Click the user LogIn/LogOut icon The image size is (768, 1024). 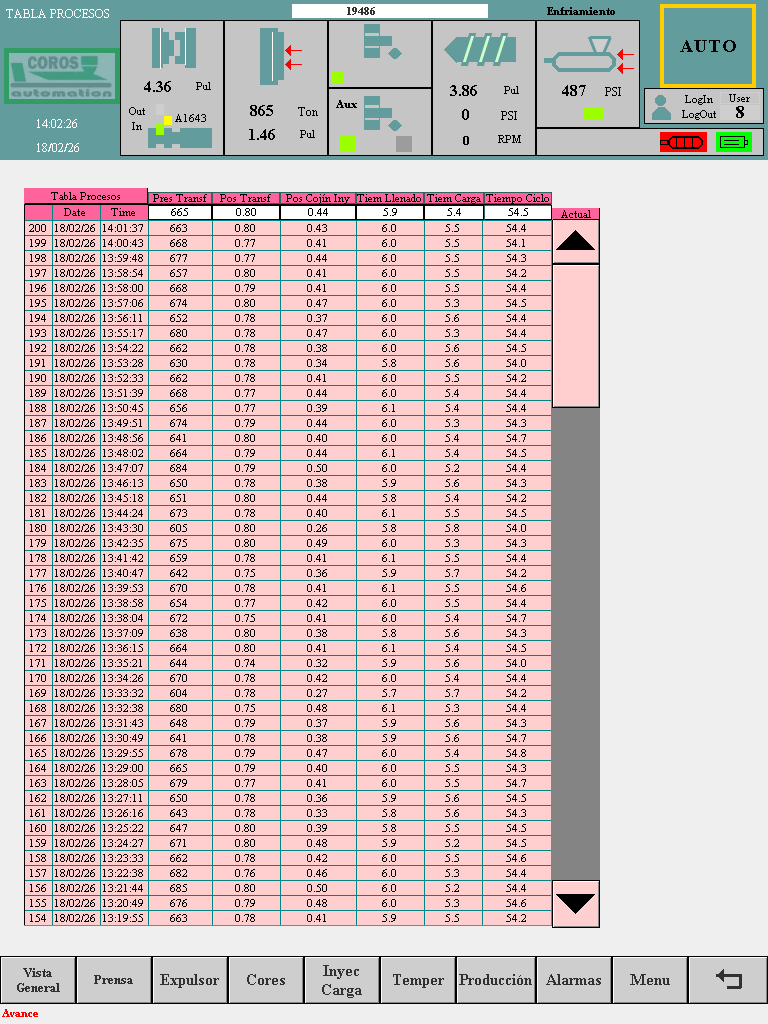tap(661, 107)
